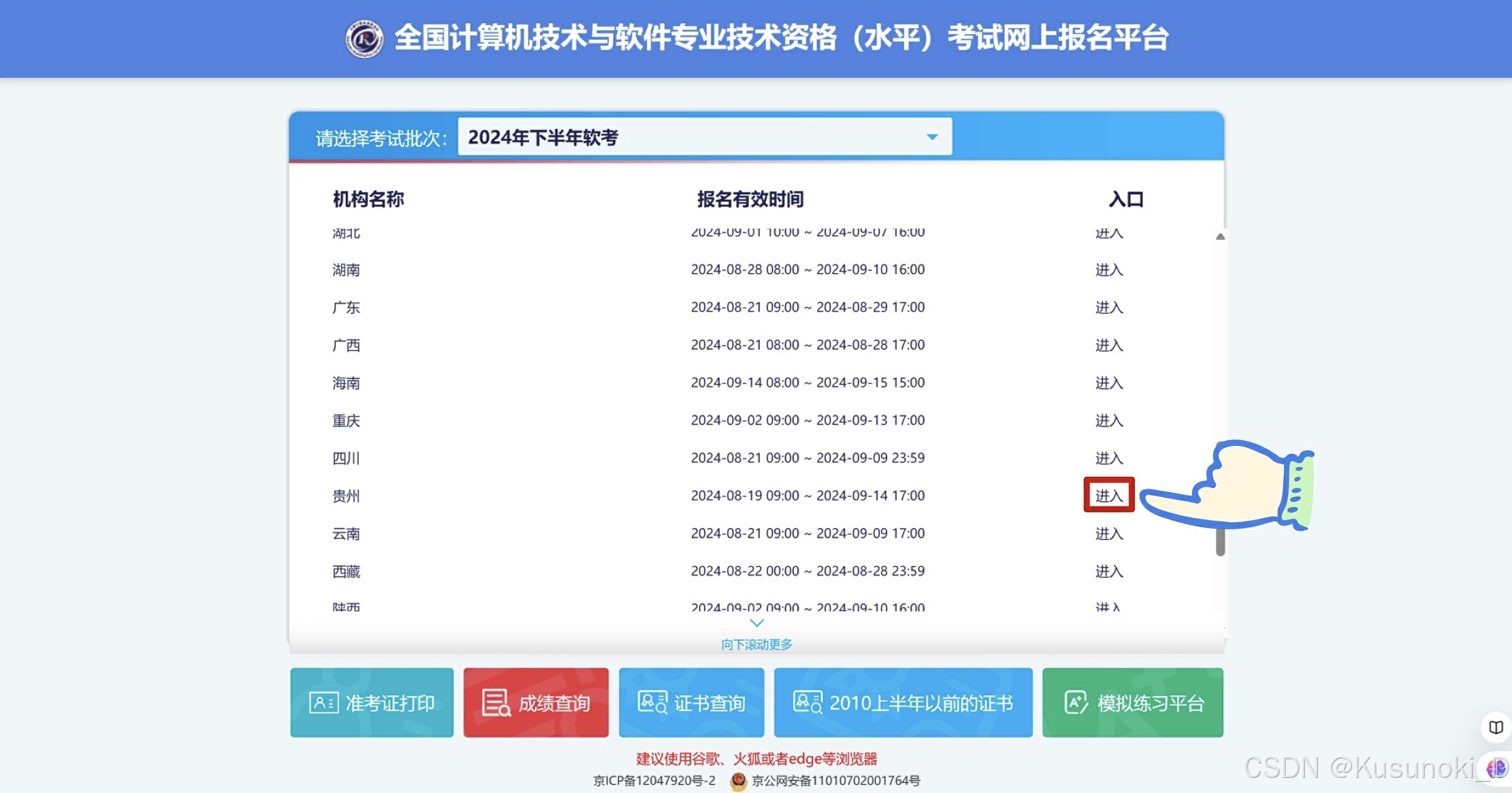The height and width of the screenshot is (793, 1512).
Task: Open the exam batch dropdown arrow
Action: coord(932,137)
